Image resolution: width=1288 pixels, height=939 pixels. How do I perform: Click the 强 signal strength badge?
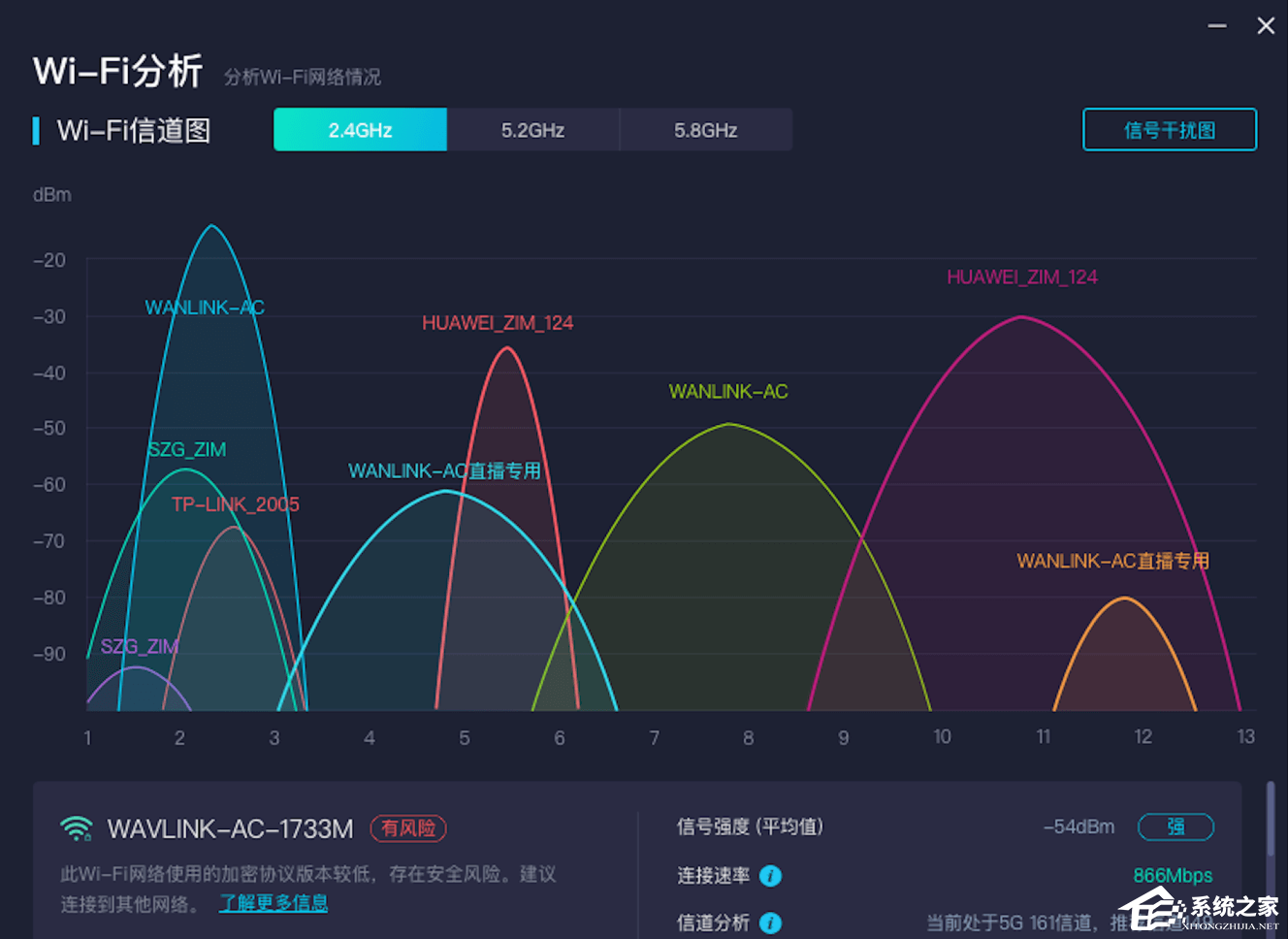pos(1175,826)
